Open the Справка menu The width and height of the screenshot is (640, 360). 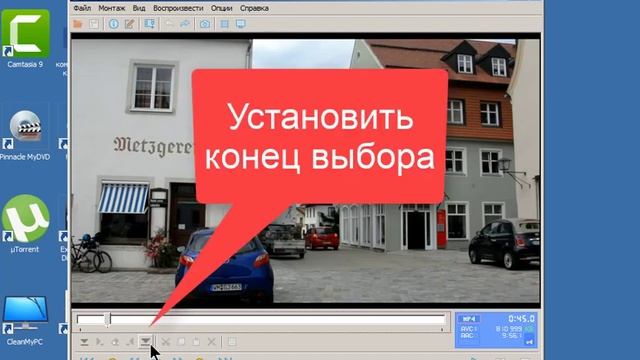click(x=254, y=8)
